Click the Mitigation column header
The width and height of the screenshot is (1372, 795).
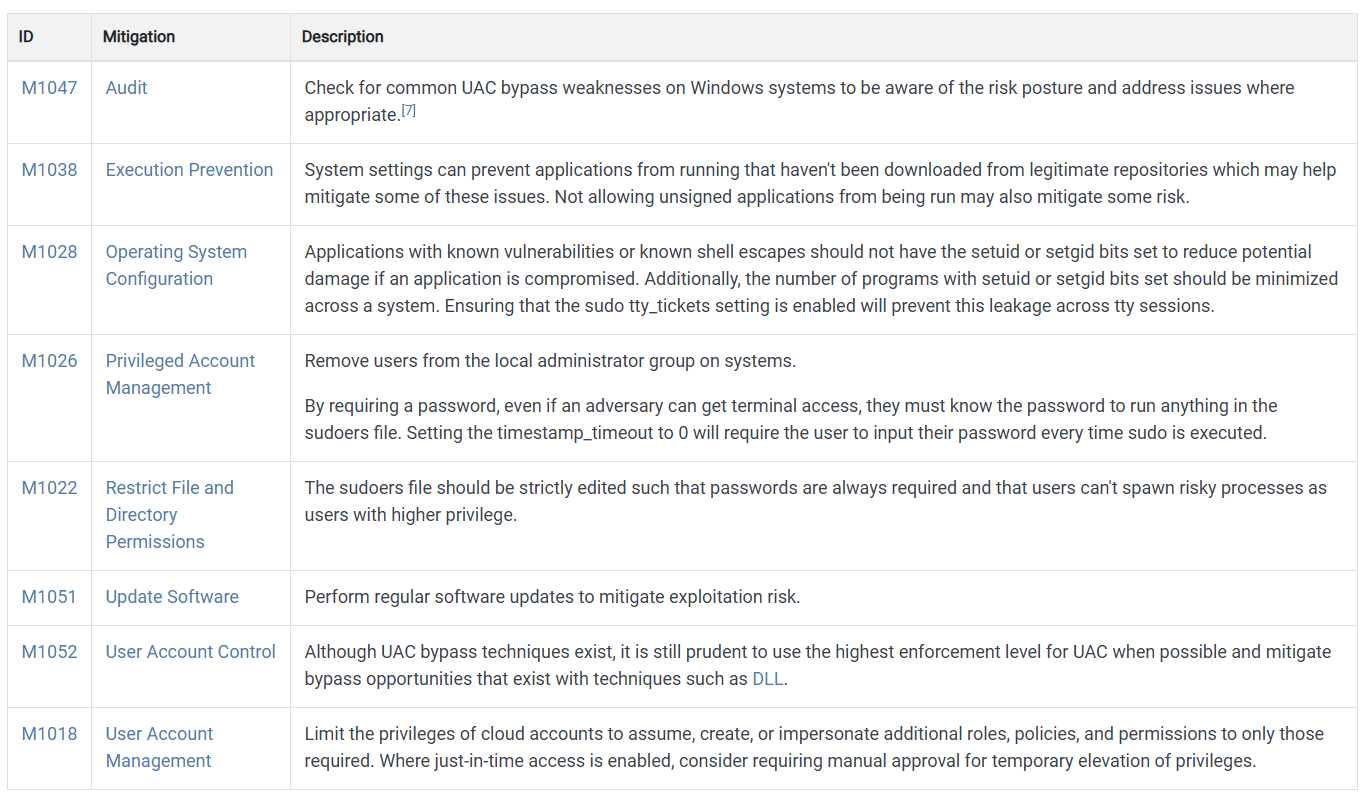[139, 37]
